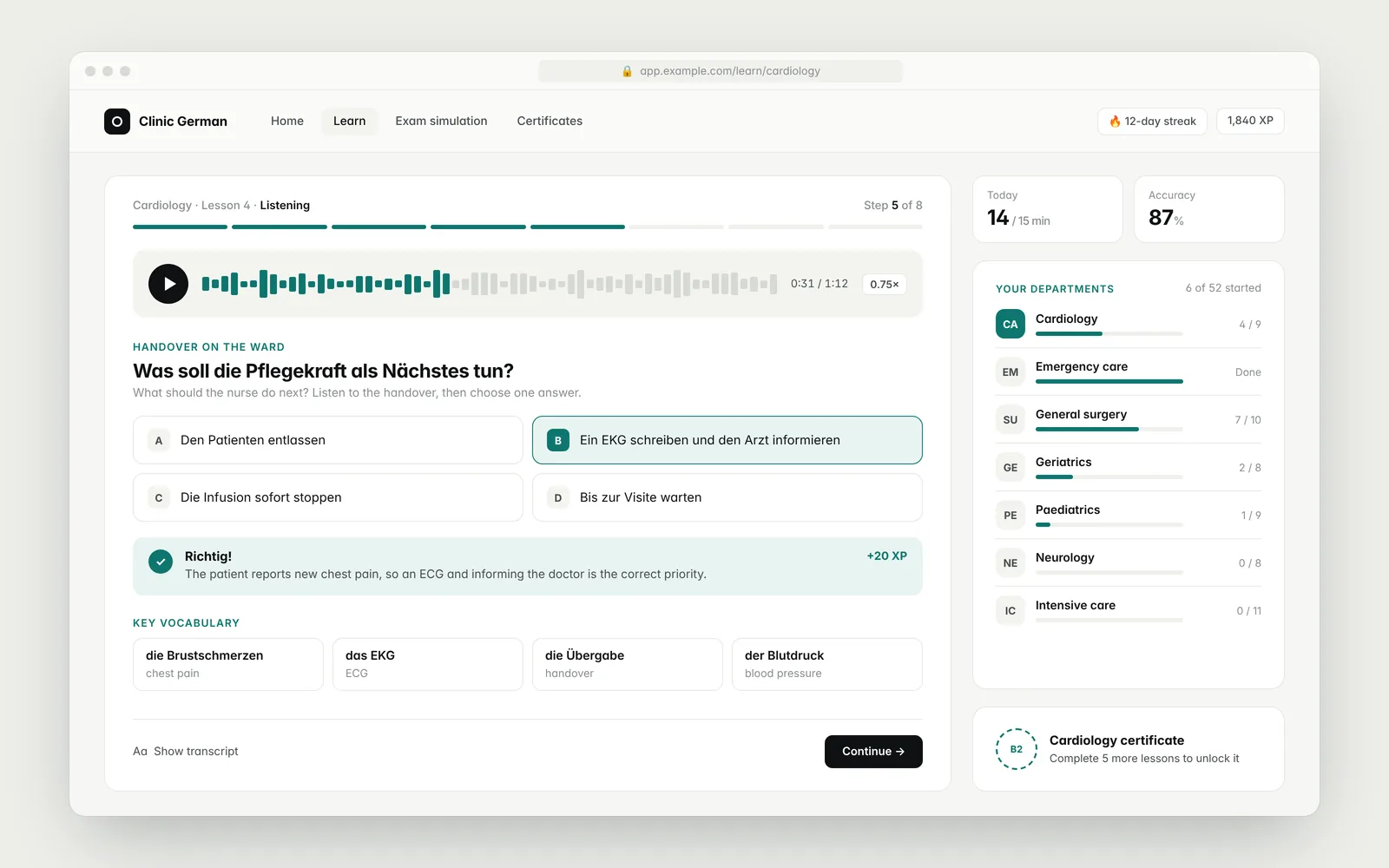Click the Aa transcript icon
This screenshot has height=868, width=1389.
click(x=140, y=752)
